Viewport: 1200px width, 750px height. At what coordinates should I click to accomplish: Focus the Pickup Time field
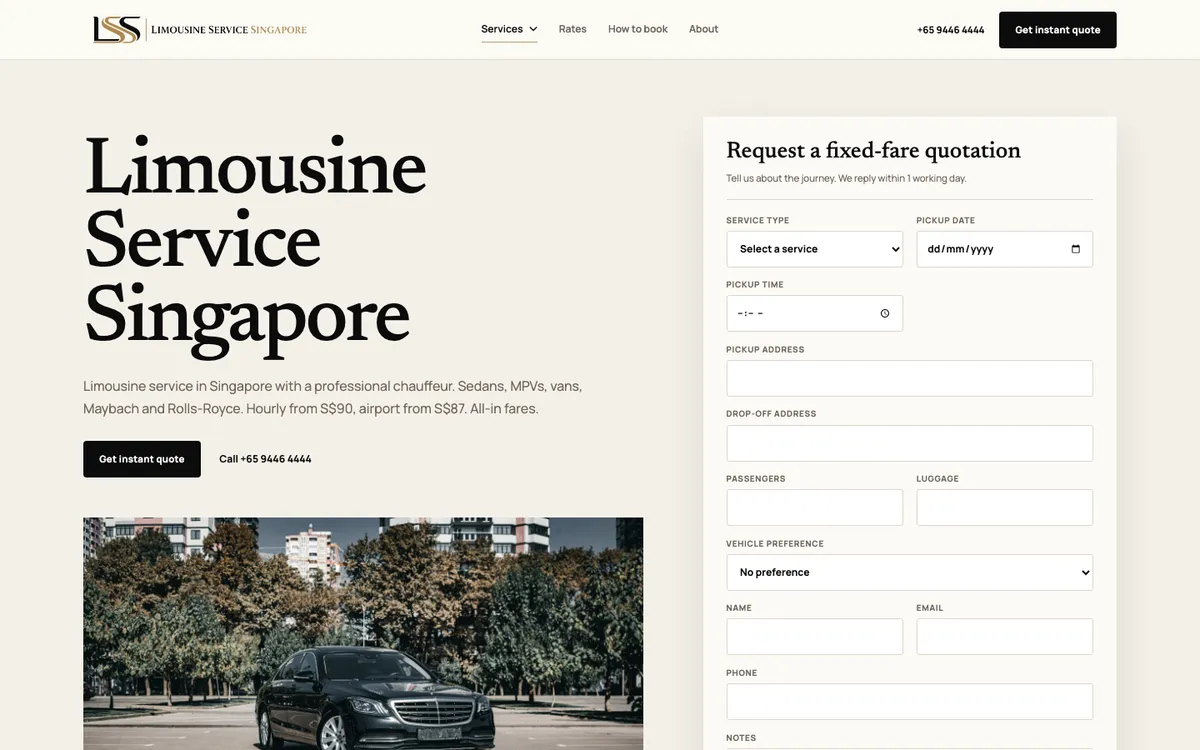tap(815, 313)
